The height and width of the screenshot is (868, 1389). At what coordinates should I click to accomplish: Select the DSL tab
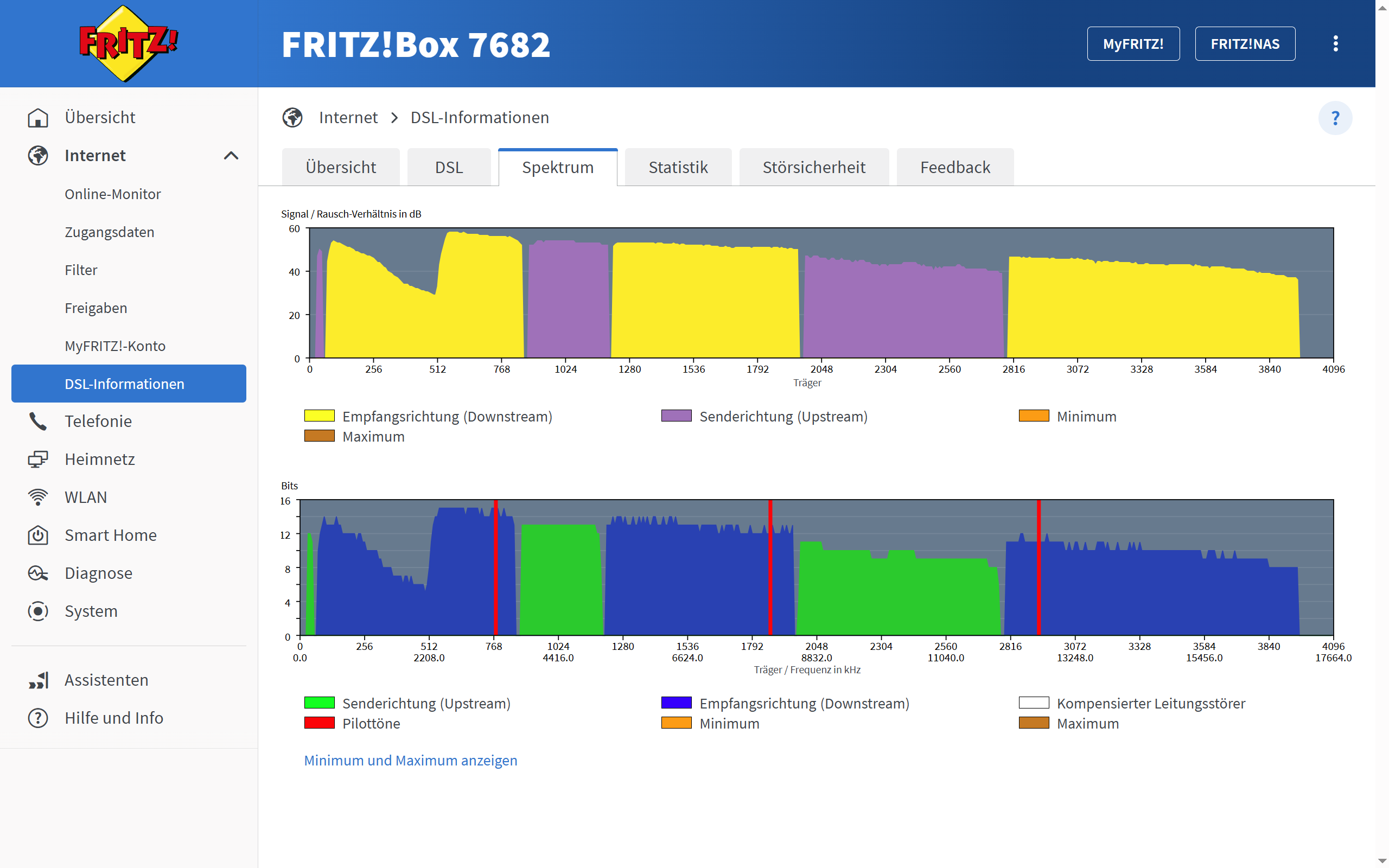pos(448,168)
